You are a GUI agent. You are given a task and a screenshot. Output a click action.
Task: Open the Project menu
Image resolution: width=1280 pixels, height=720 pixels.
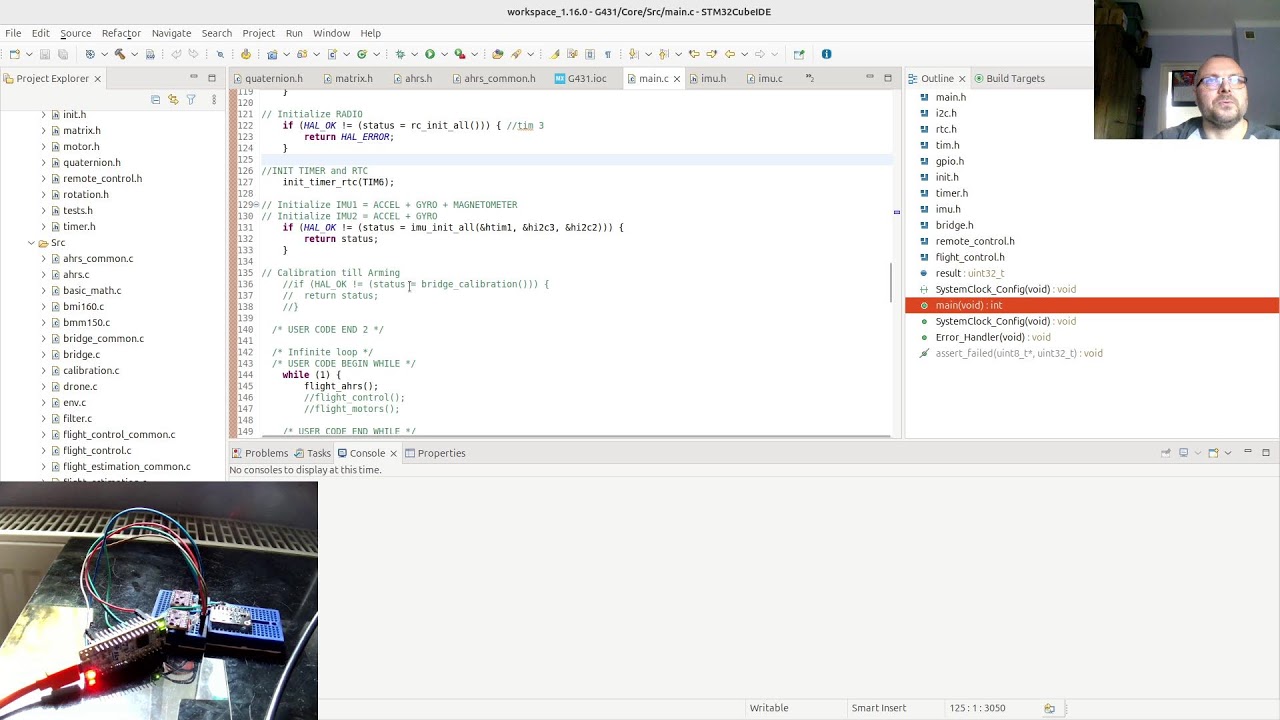[x=258, y=33]
